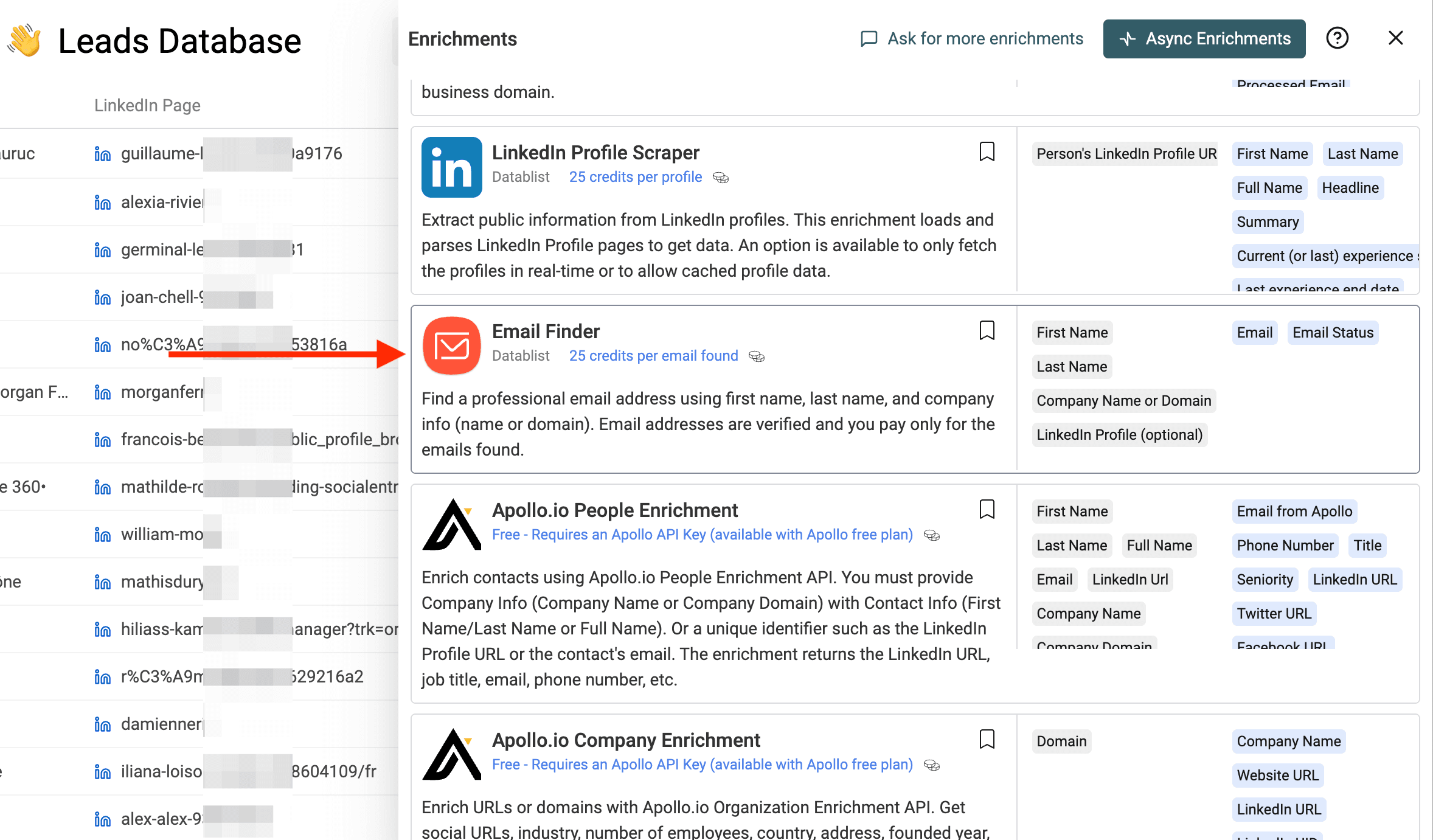Click Ask for more enrichments link
Screen dimensions: 1433x840
972,39
